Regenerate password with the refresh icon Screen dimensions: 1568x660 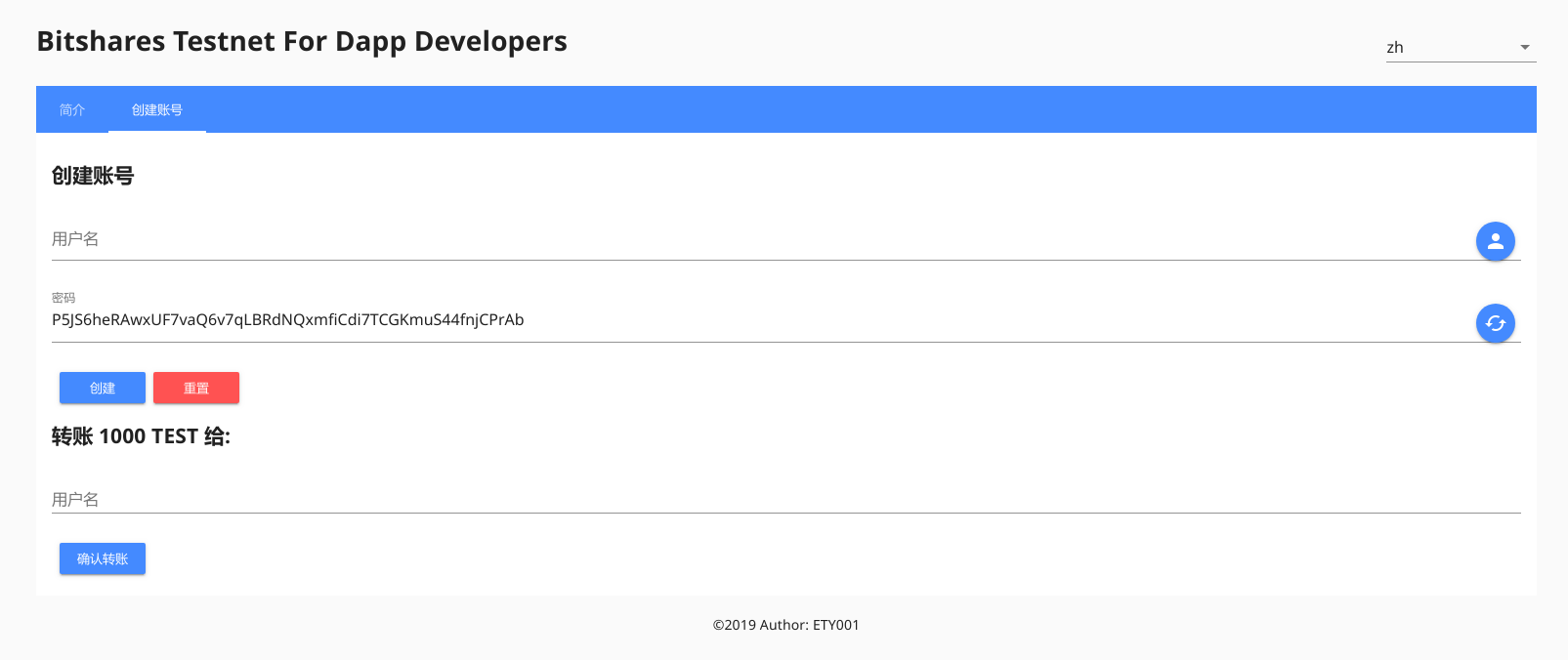pos(1495,323)
